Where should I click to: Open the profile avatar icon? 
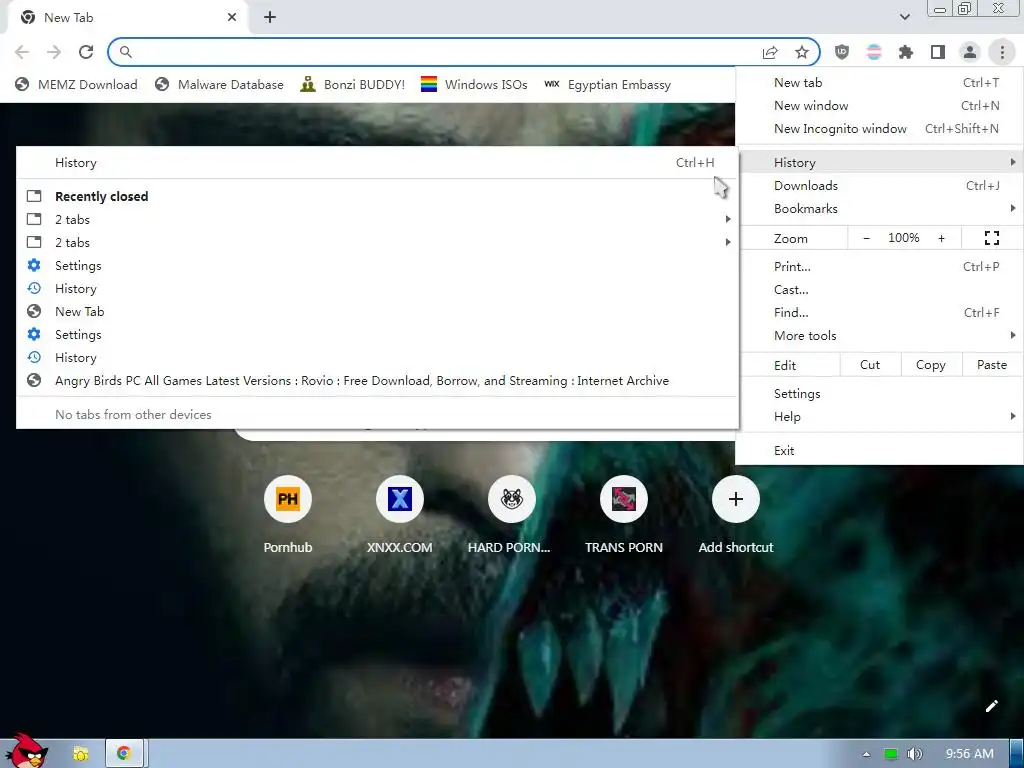[970, 52]
